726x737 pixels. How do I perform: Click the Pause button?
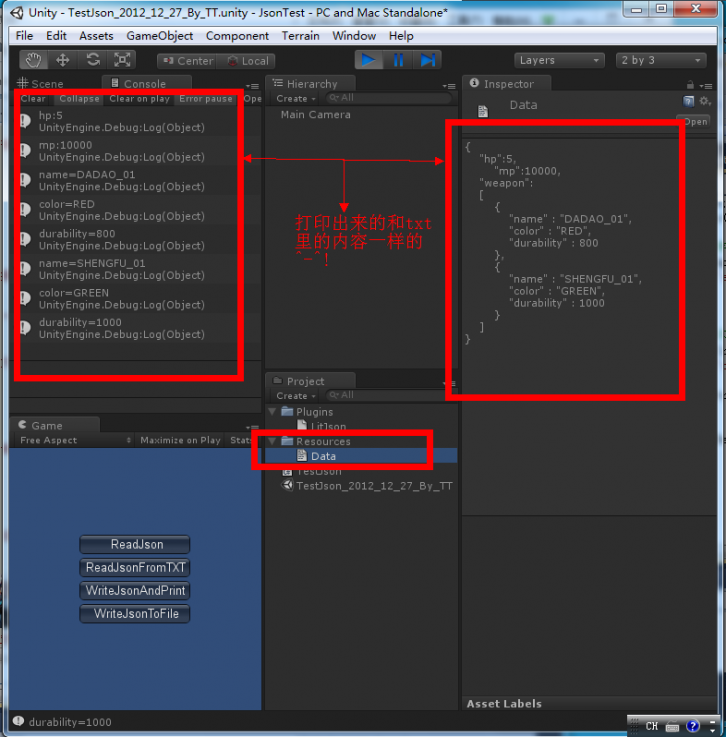(398, 60)
